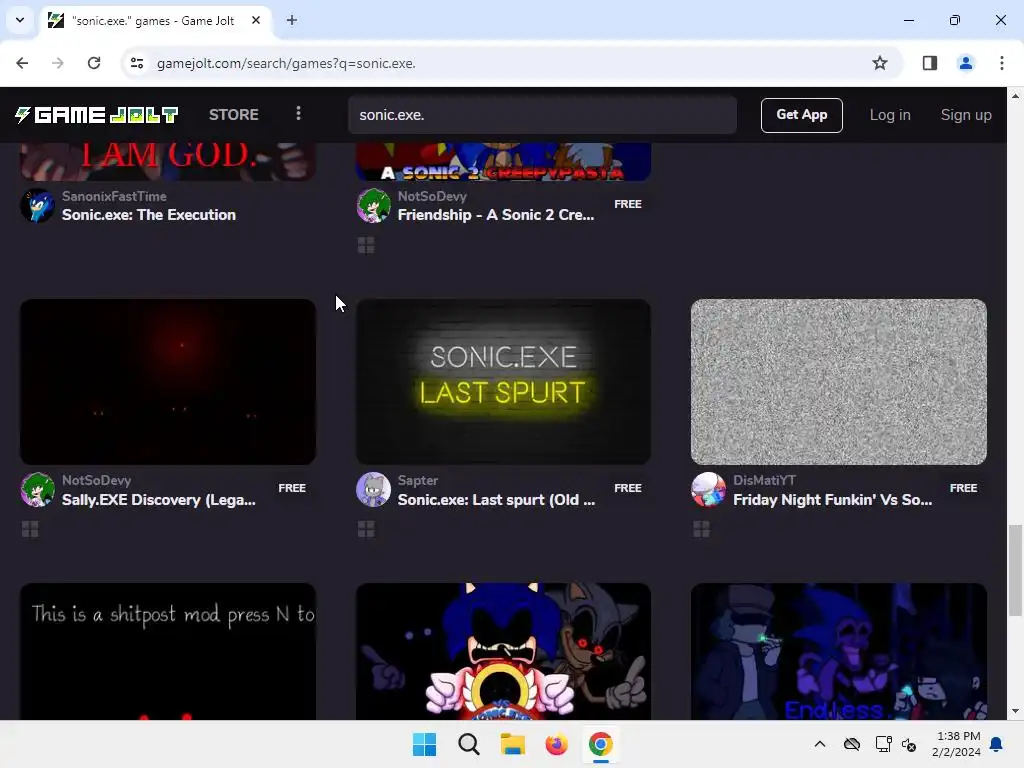Click NotSoDevy's avatar beside Sally.EXE Discovery

point(37,490)
